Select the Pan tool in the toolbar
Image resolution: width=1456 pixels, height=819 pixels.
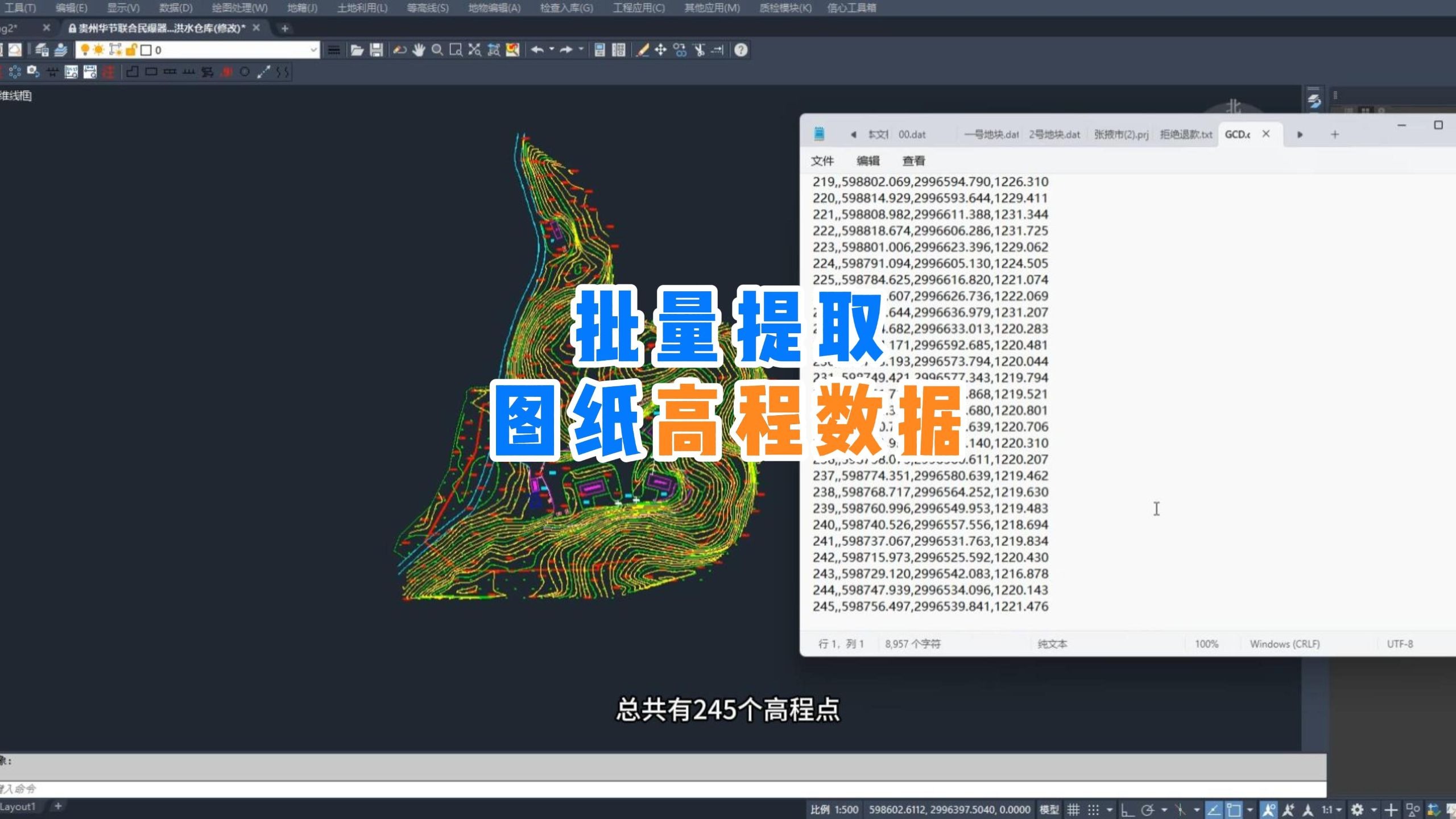419,50
